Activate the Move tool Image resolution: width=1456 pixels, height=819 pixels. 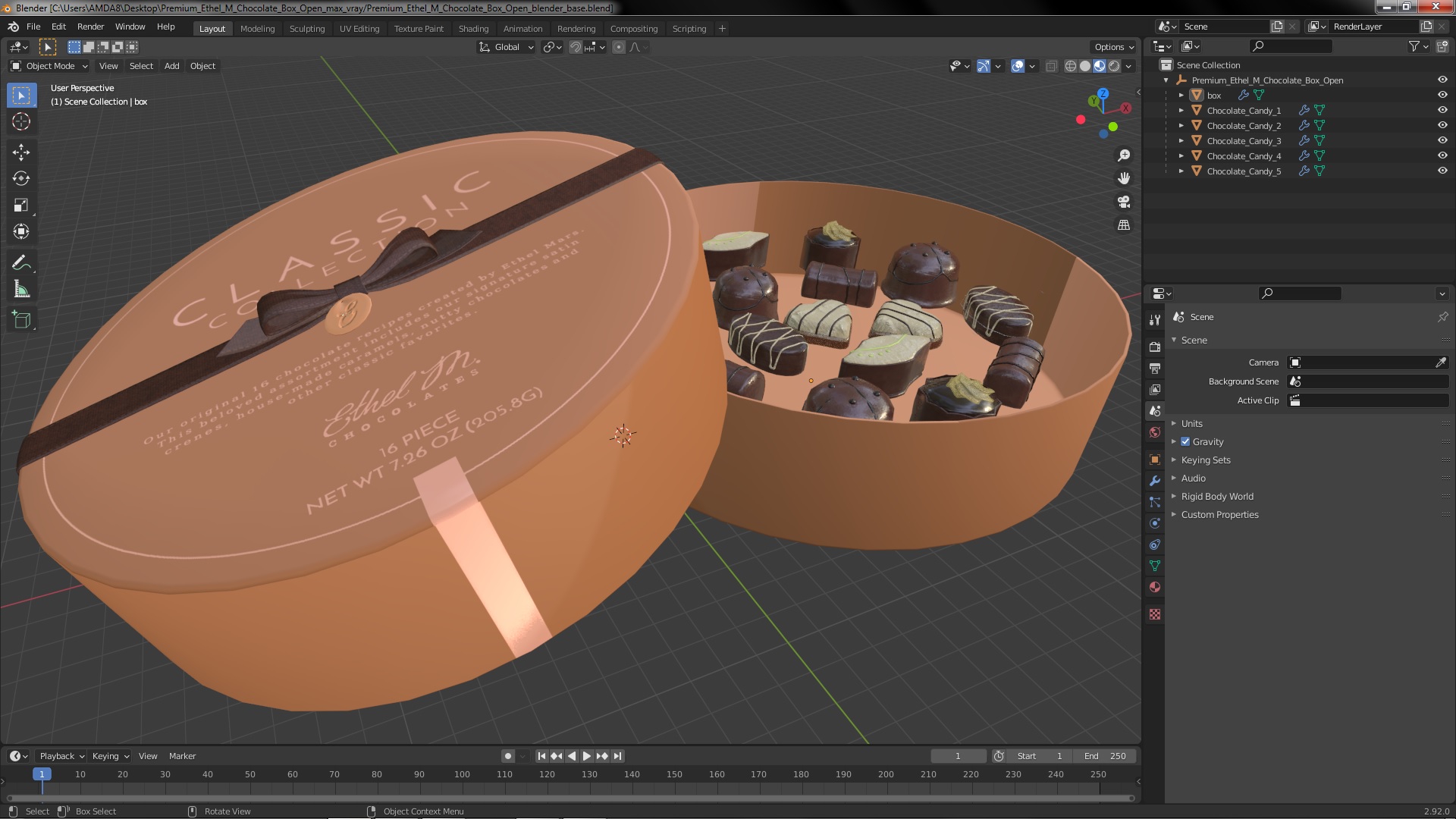coord(21,152)
